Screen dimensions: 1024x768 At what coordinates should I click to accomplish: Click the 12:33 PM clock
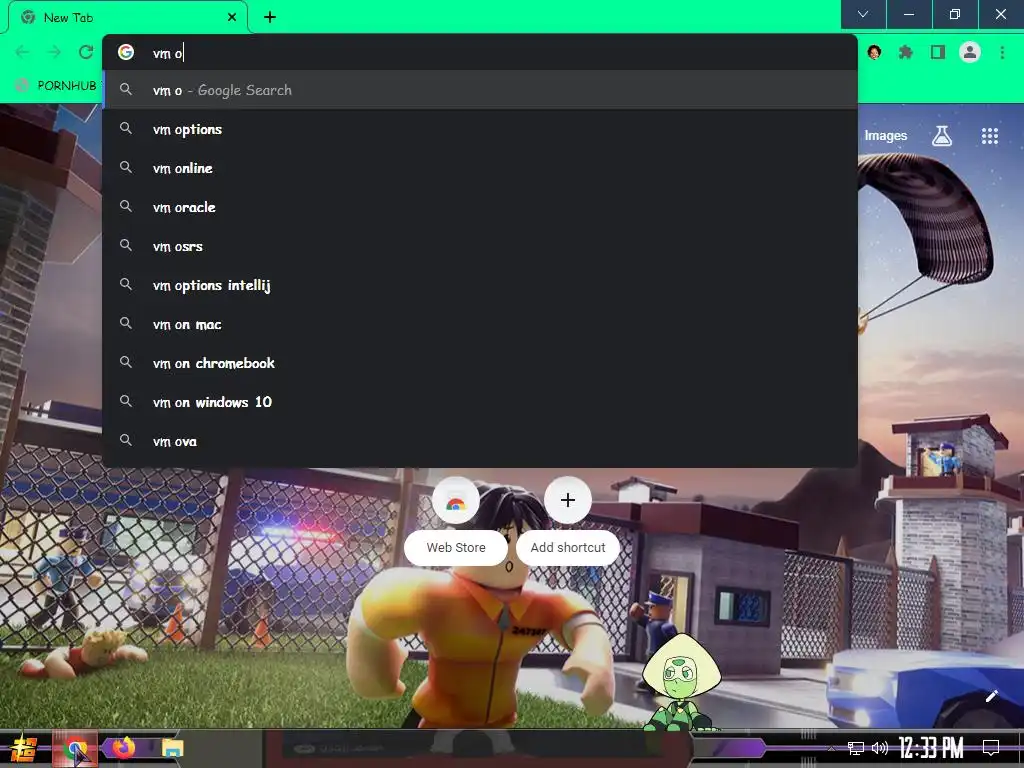931,748
